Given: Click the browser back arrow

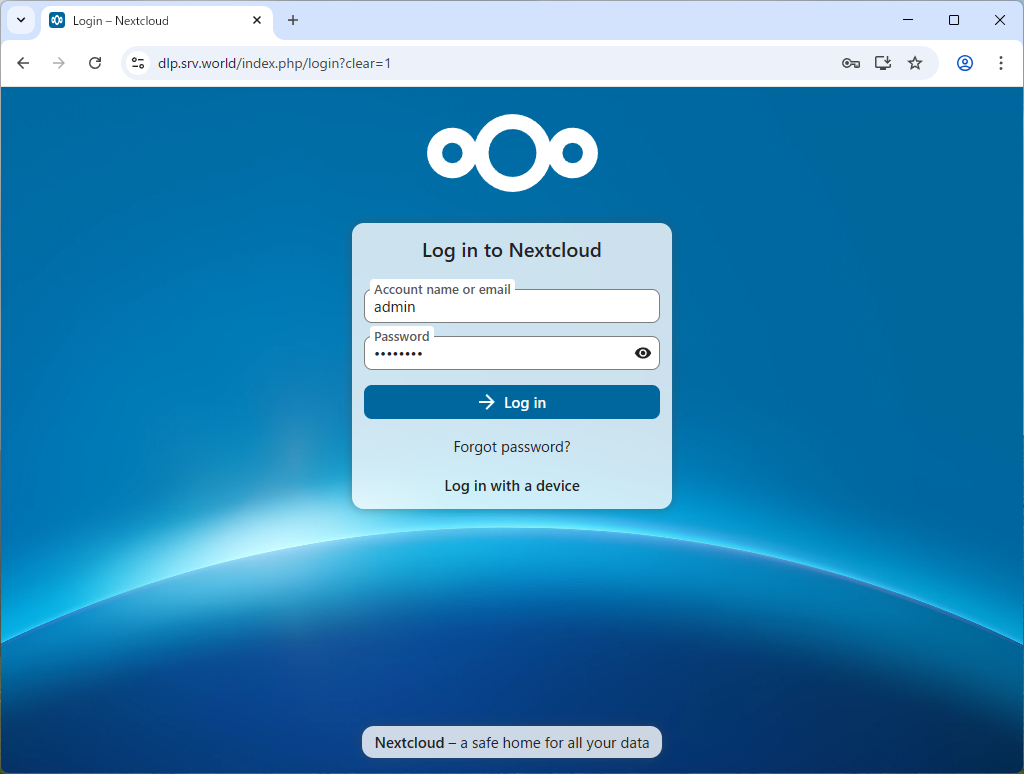Looking at the screenshot, I should [x=24, y=63].
